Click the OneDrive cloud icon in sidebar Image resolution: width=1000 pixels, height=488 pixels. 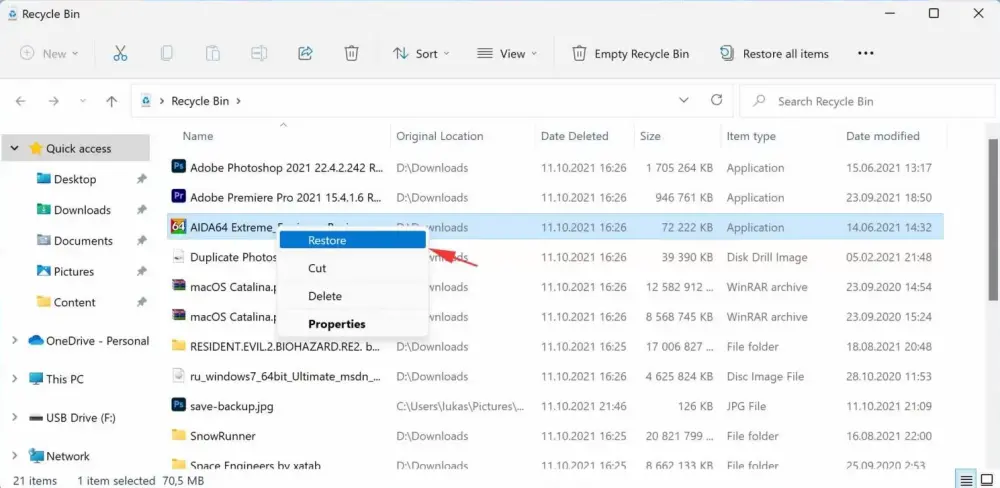36,341
